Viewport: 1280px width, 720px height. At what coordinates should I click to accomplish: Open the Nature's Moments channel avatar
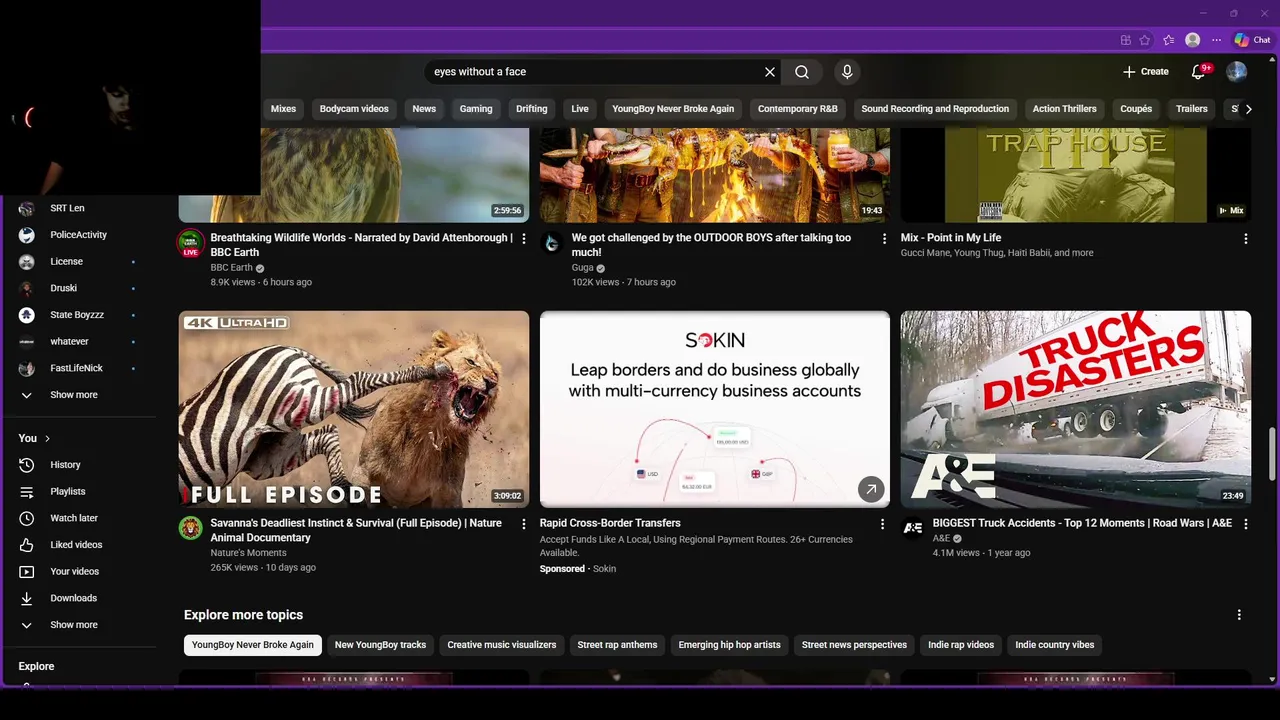191,528
